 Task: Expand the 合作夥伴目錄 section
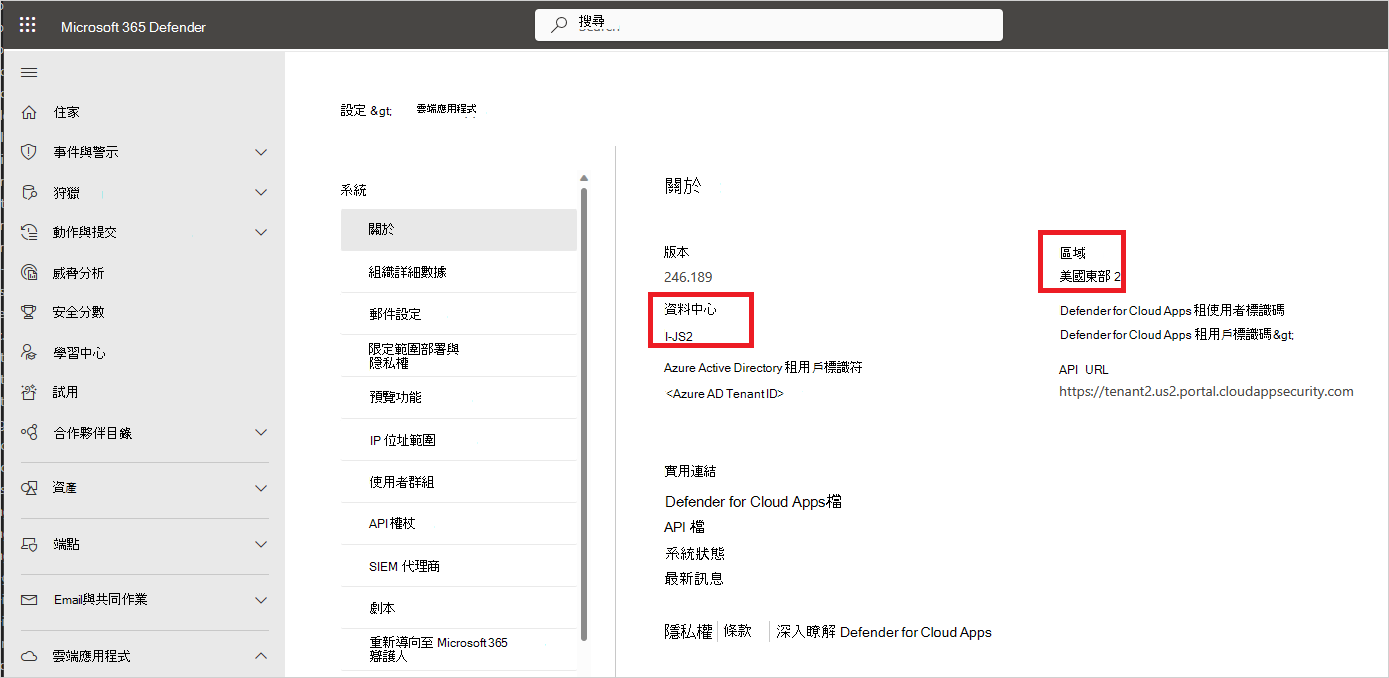259,434
